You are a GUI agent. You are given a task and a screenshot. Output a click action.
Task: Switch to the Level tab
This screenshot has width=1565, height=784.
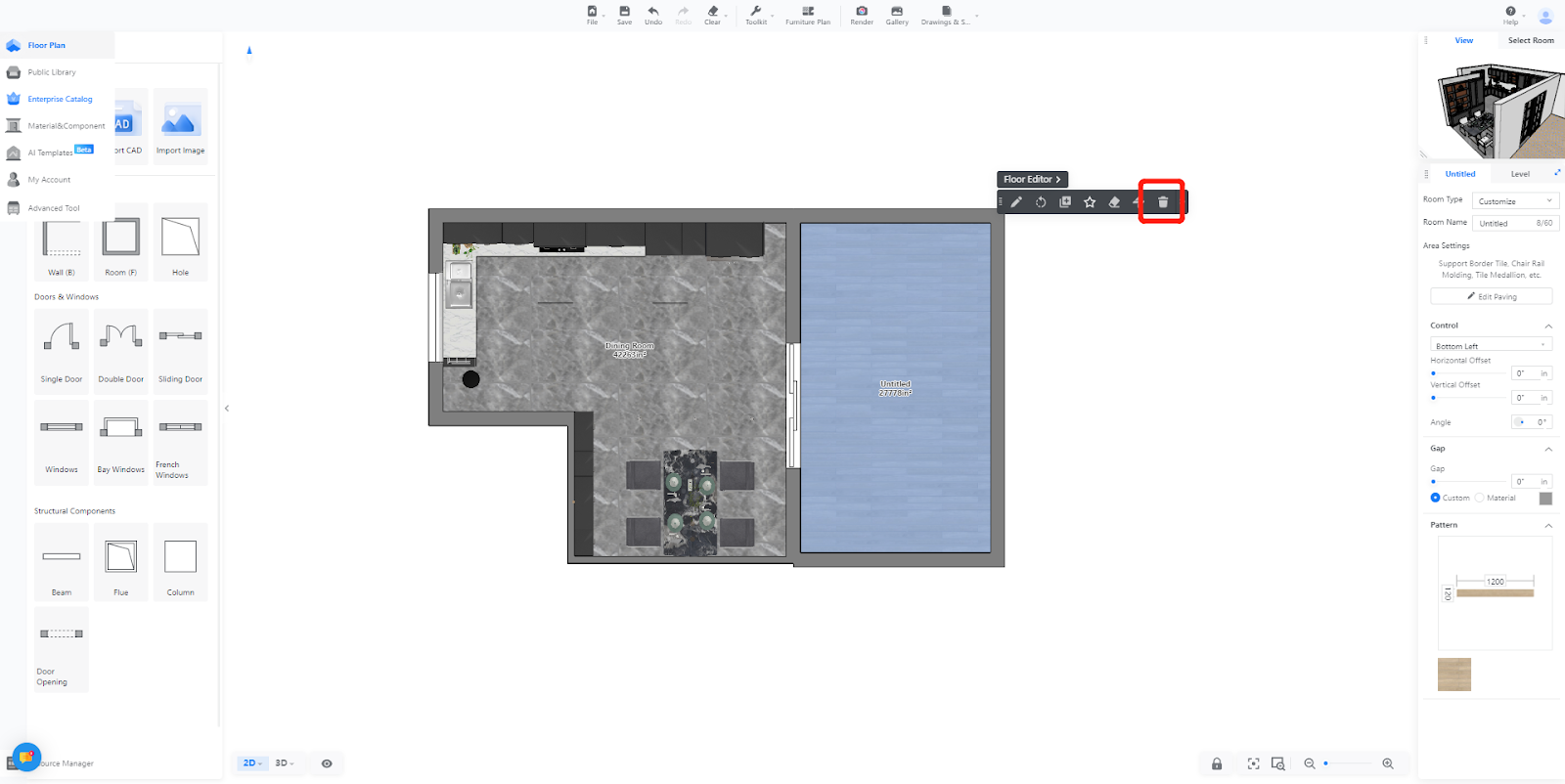tap(1520, 174)
